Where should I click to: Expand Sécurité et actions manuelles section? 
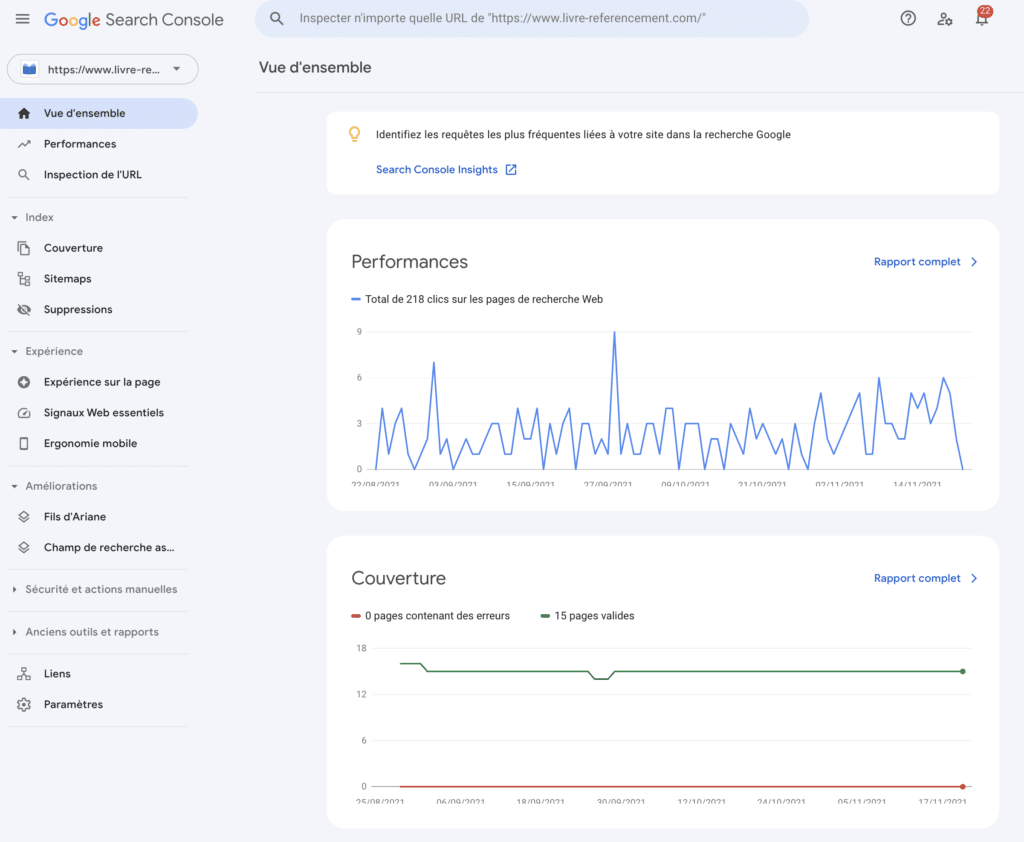pyautogui.click(x=14, y=590)
